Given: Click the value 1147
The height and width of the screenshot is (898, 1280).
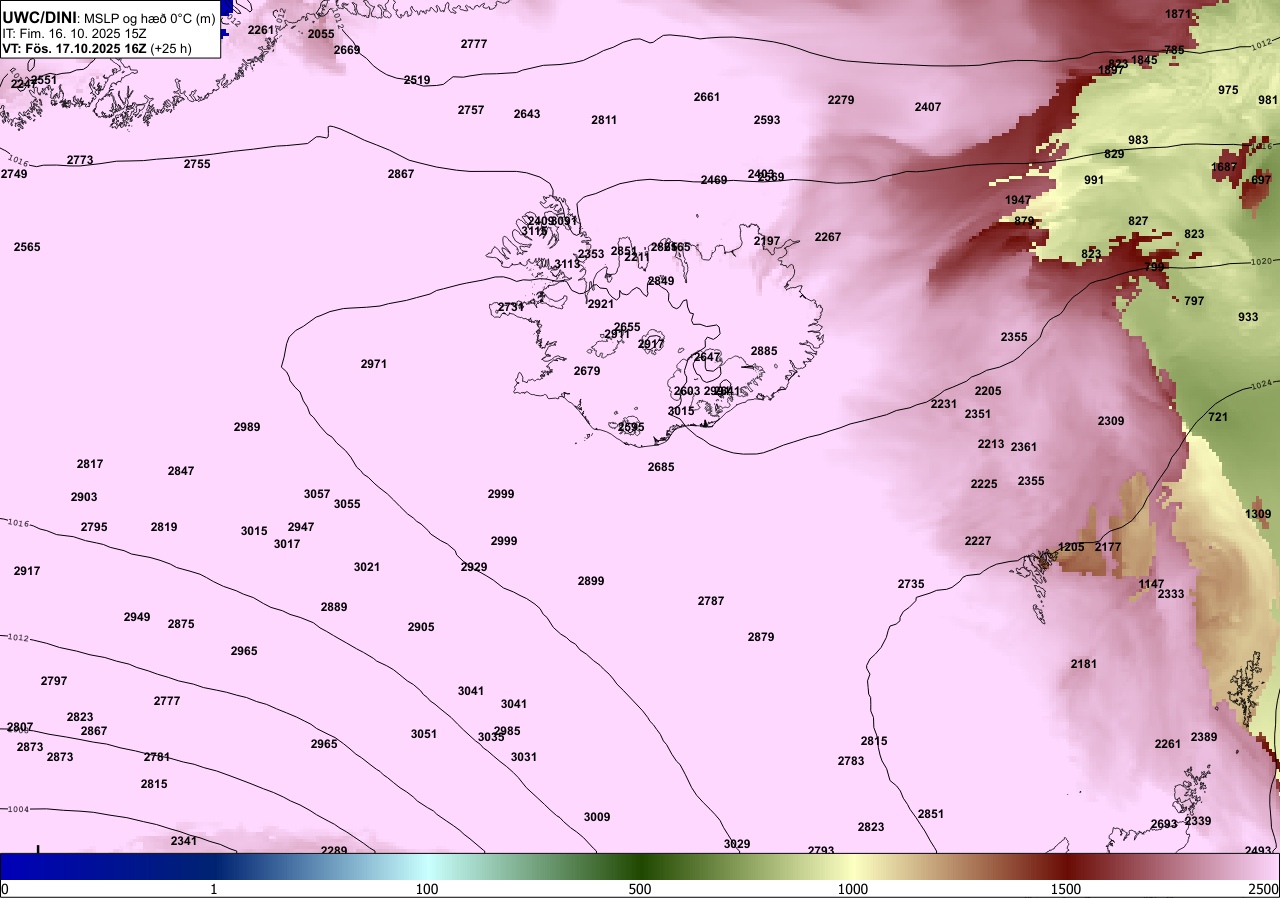Looking at the screenshot, I should click(1151, 584).
